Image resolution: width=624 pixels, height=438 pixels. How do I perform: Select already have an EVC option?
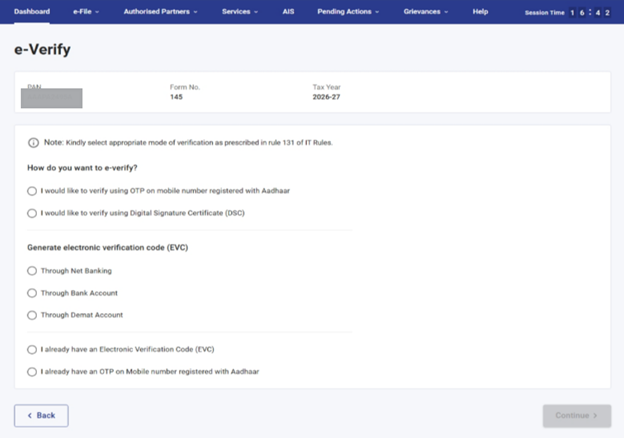32,349
